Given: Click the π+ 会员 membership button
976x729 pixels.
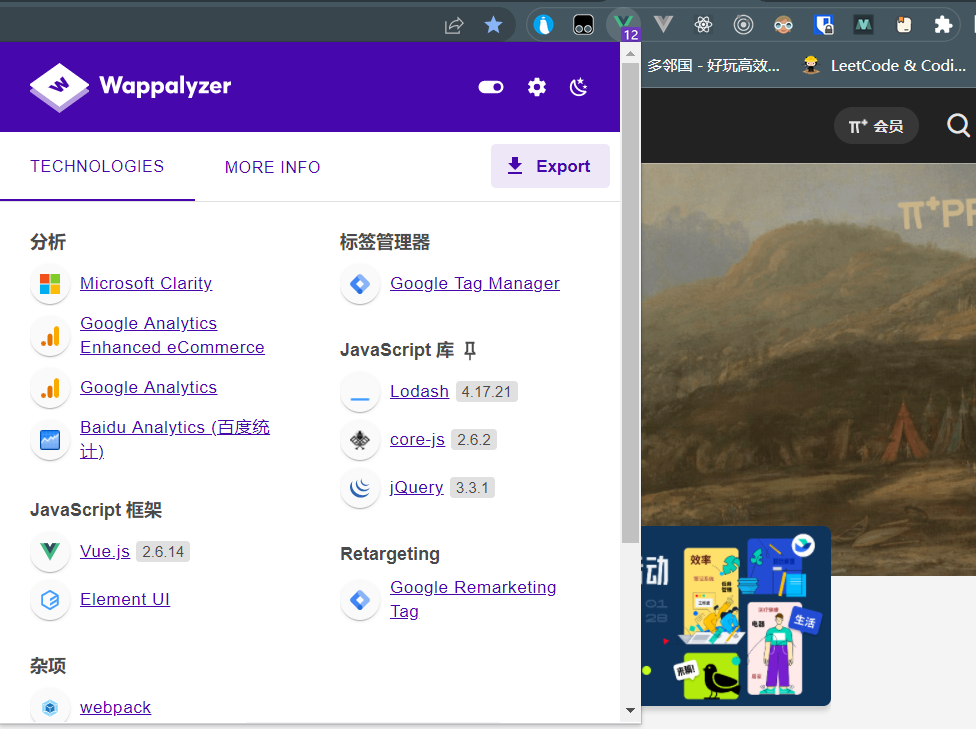Looking at the screenshot, I should tap(876, 126).
